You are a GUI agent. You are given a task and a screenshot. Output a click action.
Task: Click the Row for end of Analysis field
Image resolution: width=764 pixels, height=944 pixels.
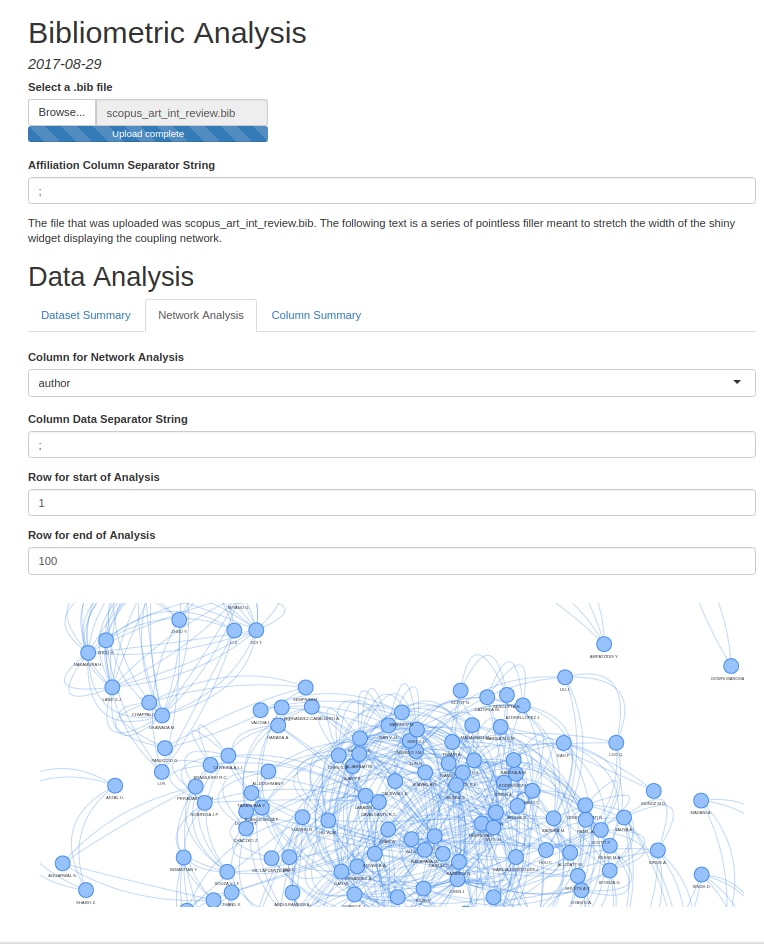tap(391, 561)
